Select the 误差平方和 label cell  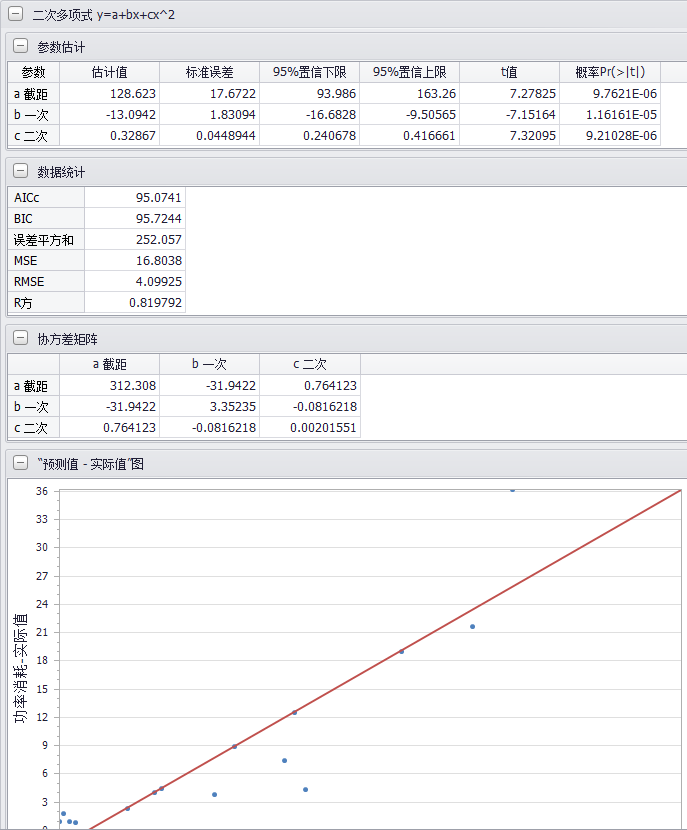coord(46,240)
